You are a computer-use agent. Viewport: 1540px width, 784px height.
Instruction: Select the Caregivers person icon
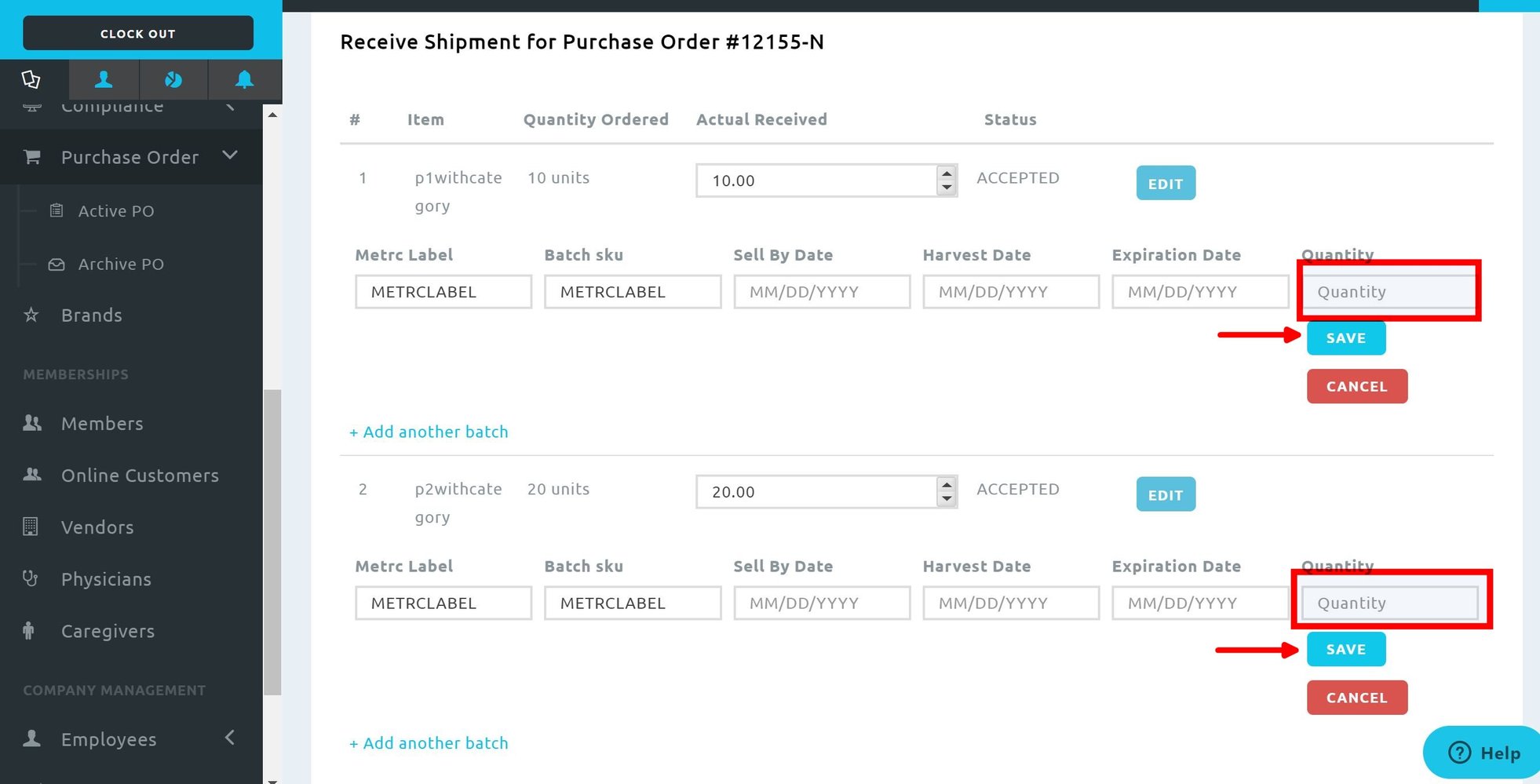click(30, 630)
